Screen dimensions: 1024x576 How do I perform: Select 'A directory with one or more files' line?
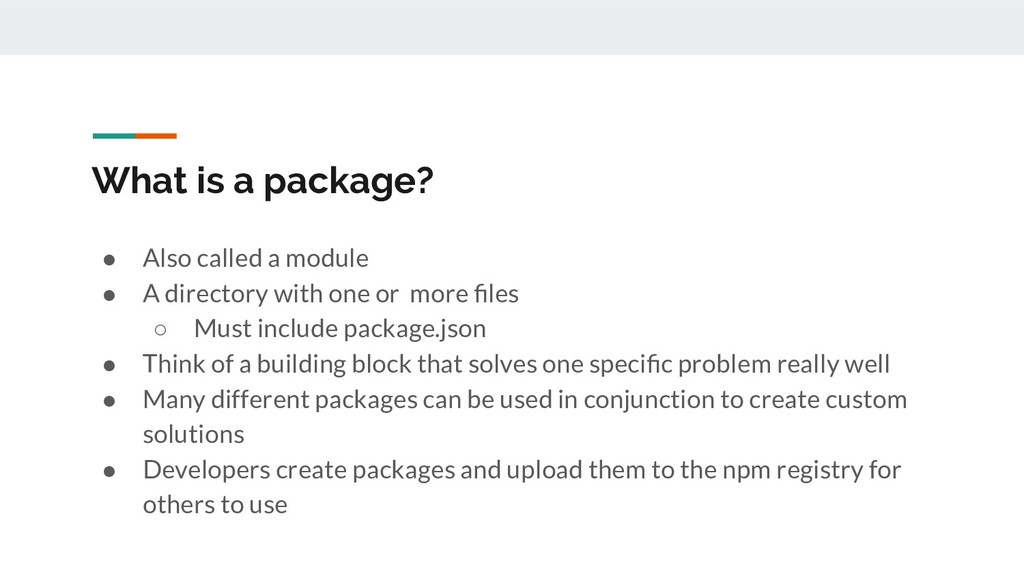pyautogui.click(x=330, y=294)
